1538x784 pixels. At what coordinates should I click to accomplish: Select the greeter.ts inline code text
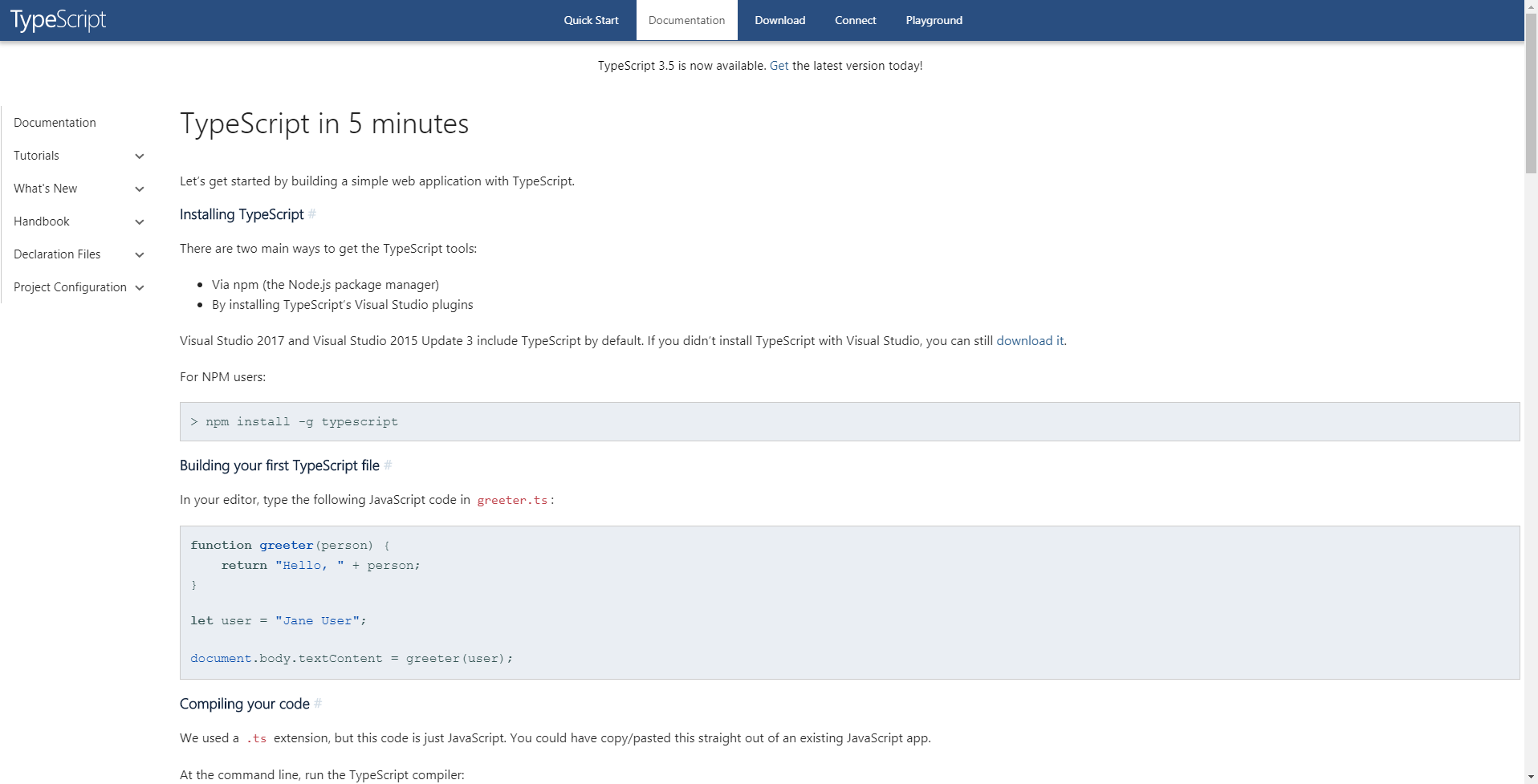[511, 499]
